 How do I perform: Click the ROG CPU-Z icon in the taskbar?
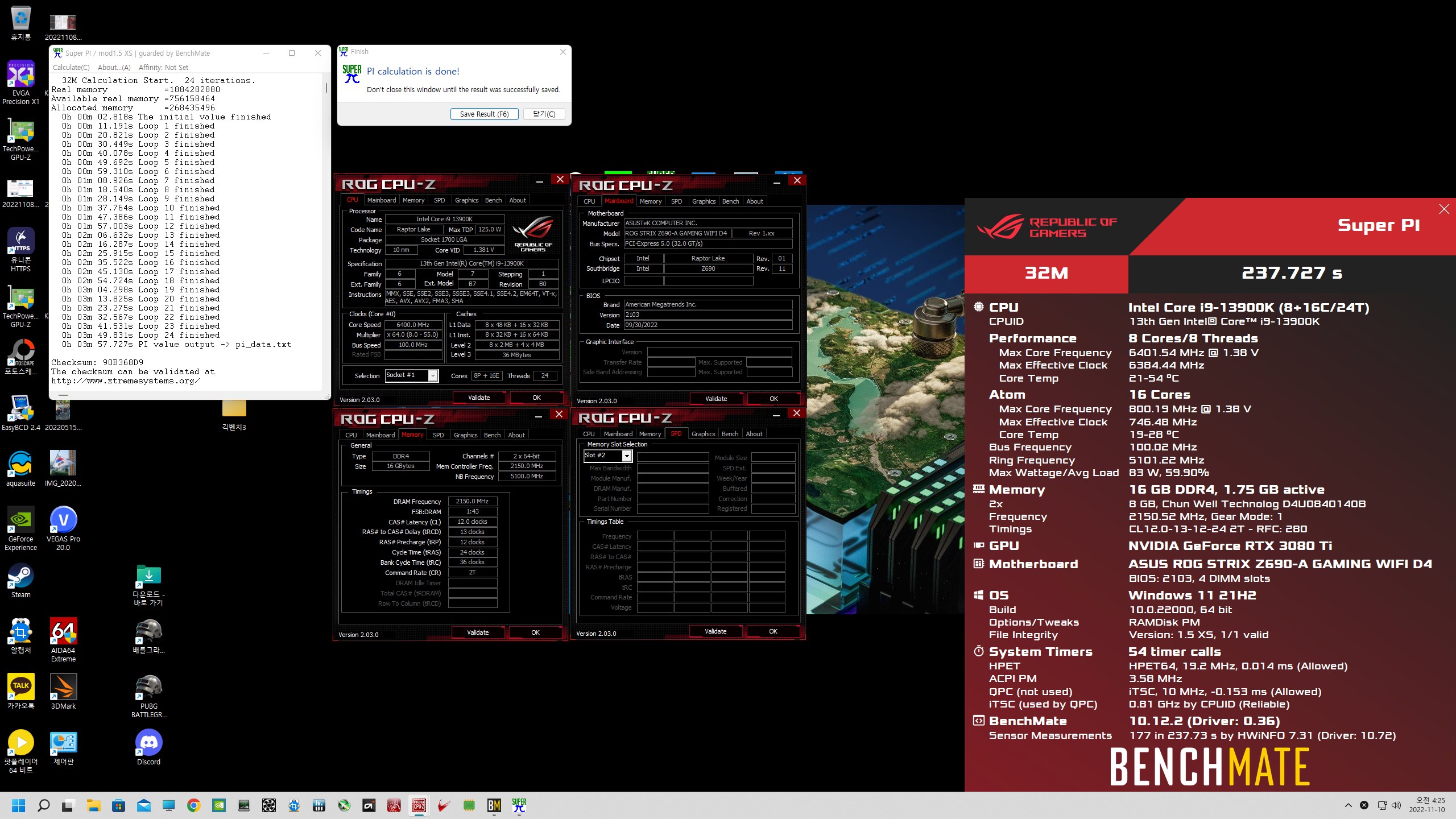(419, 805)
